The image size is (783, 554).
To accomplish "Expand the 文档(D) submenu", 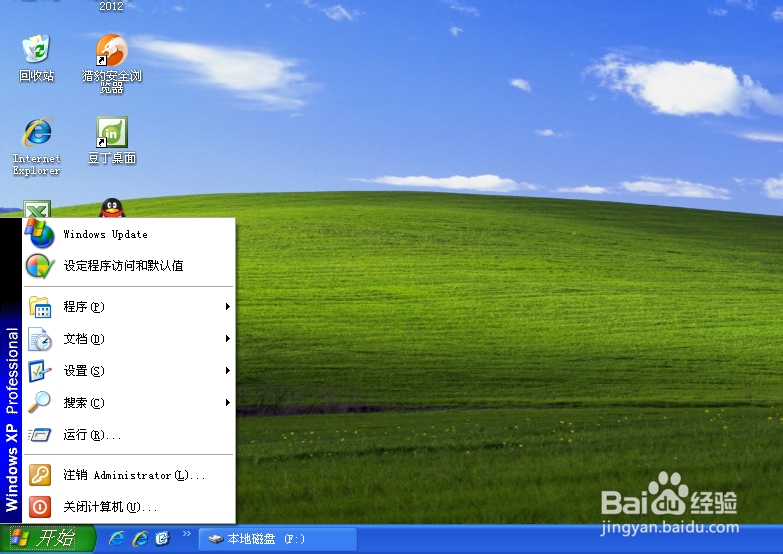I will [x=129, y=339].
